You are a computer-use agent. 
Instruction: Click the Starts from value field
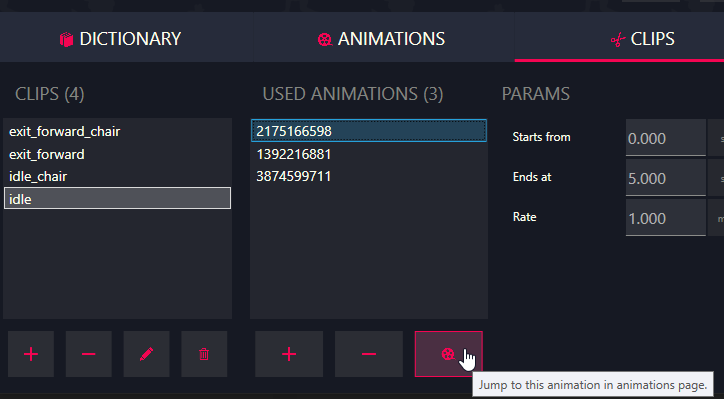[665, 138]
